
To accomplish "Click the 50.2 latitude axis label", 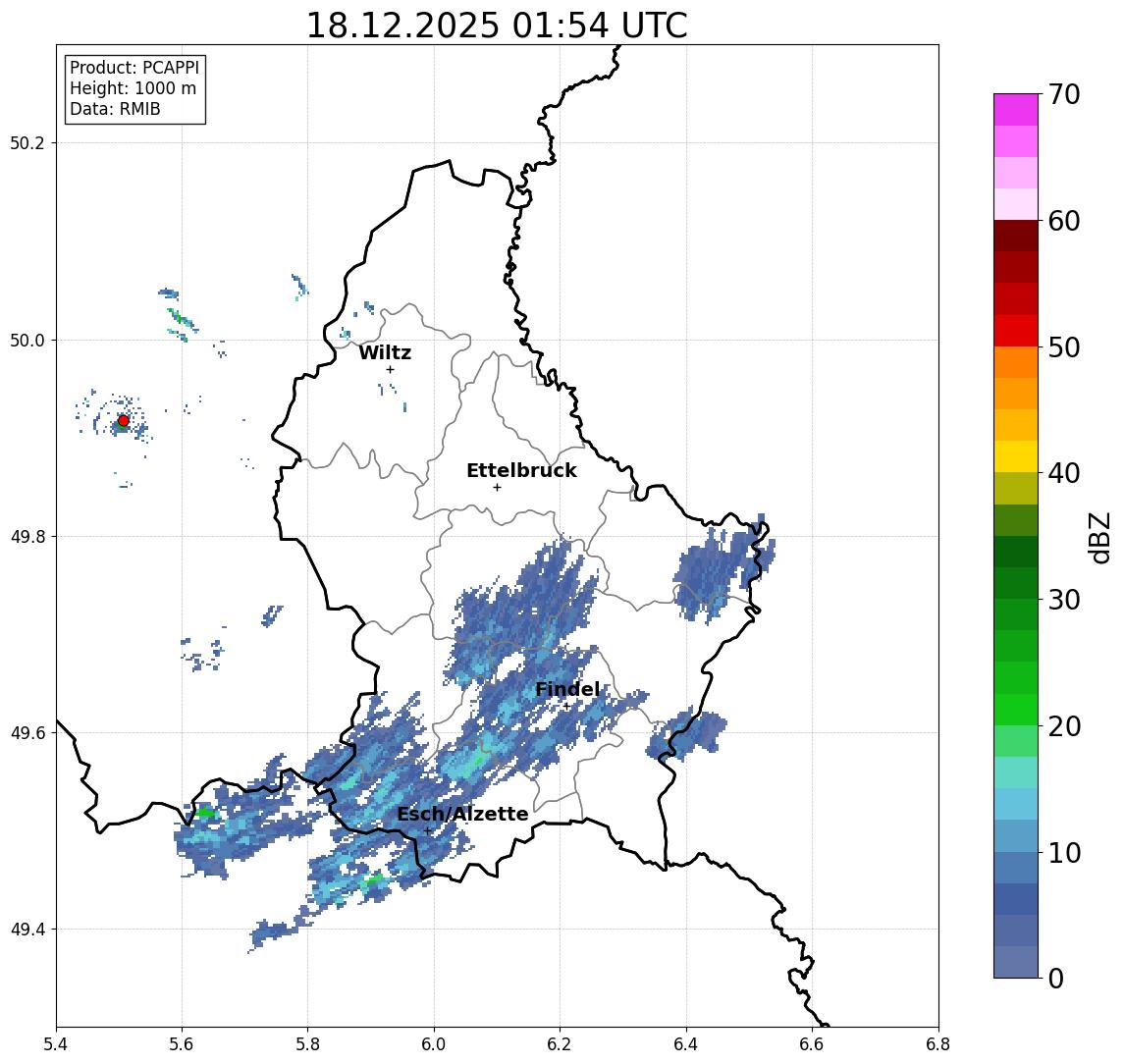I will pos(27,142).
